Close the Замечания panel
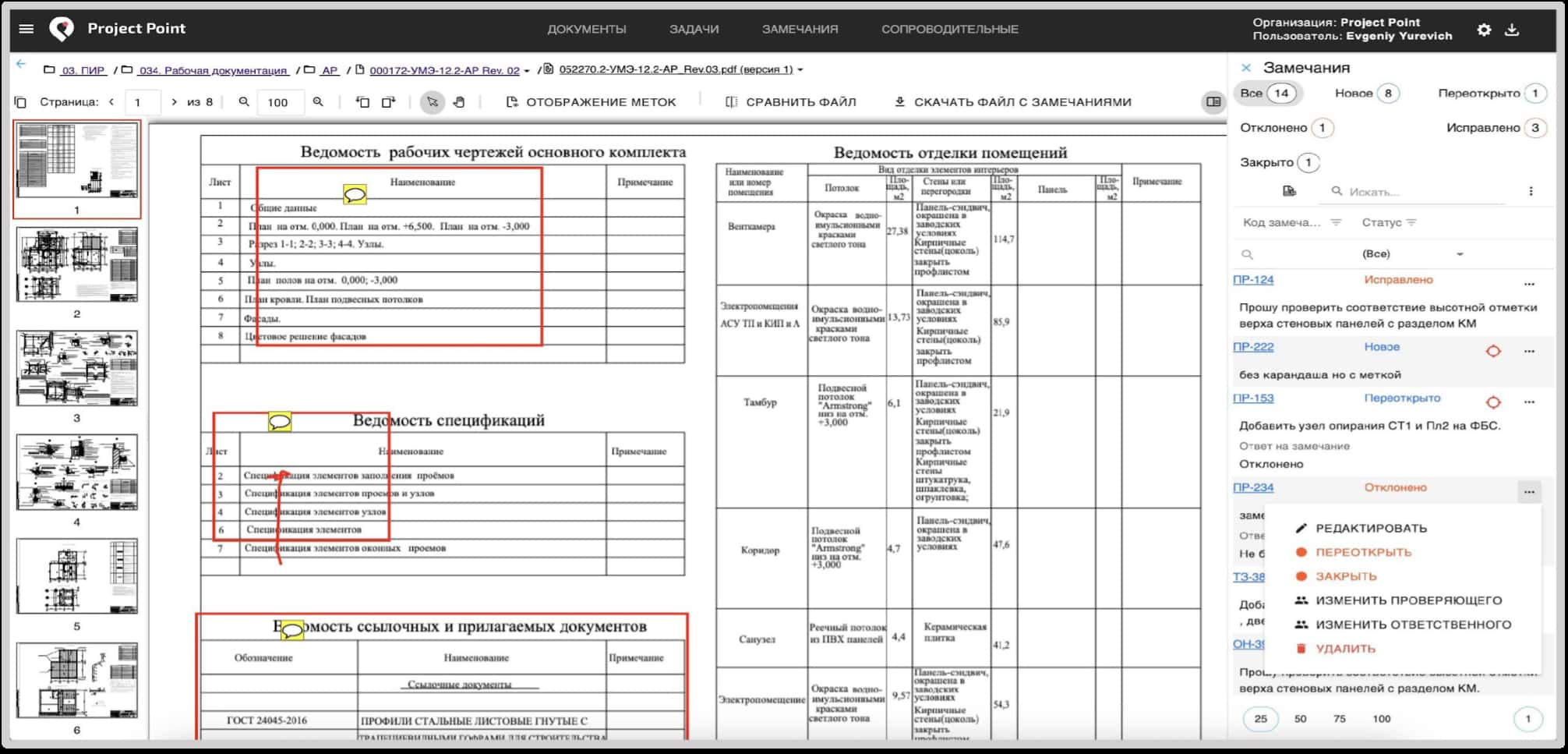Screen dimensions: 1568x754 1246,68
